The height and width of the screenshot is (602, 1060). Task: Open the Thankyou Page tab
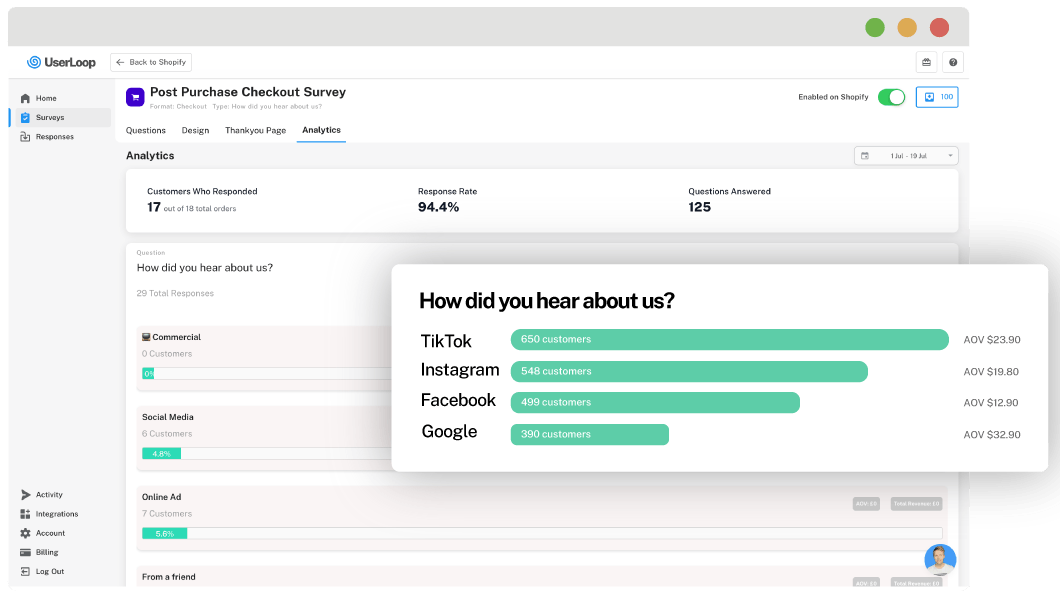point(255,130)
